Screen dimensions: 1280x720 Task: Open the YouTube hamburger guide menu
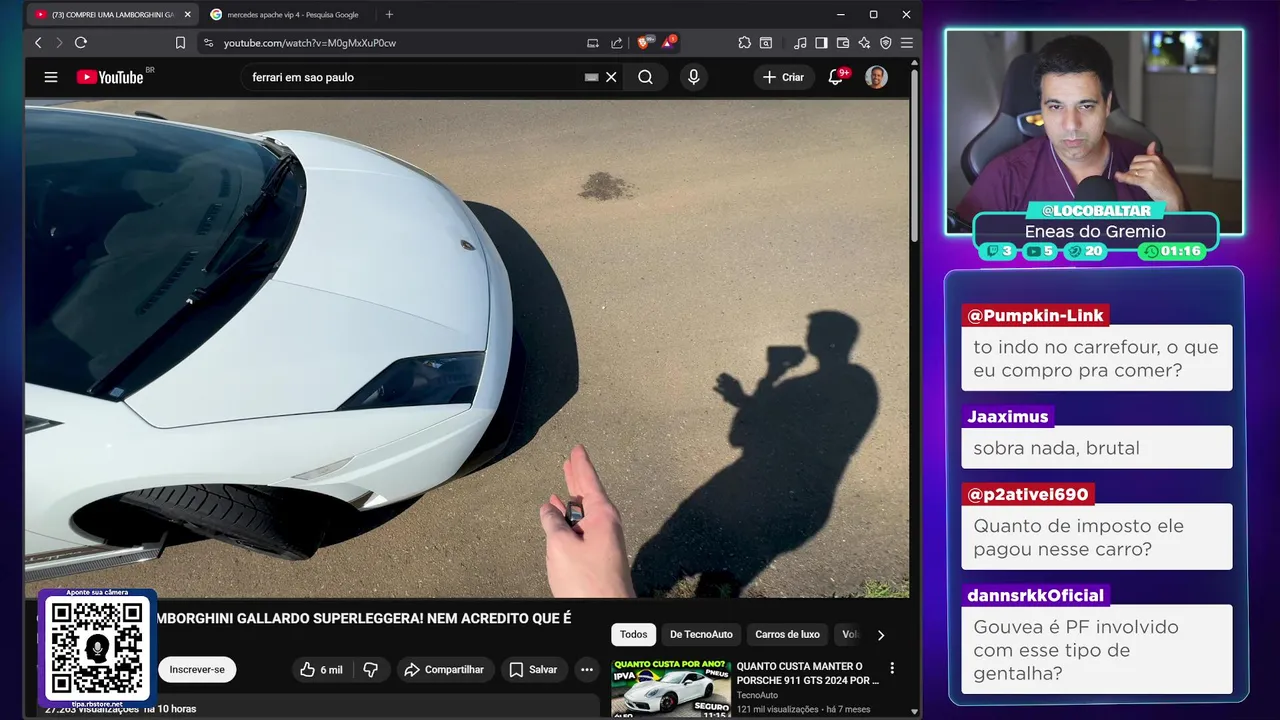point(51,77)
